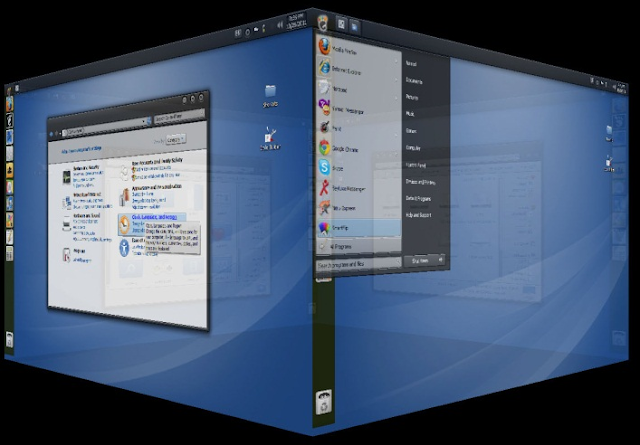Viewport: 640px width, 445px height.
Task: Open the volume icon in the system tray
Action: point(280,25)
